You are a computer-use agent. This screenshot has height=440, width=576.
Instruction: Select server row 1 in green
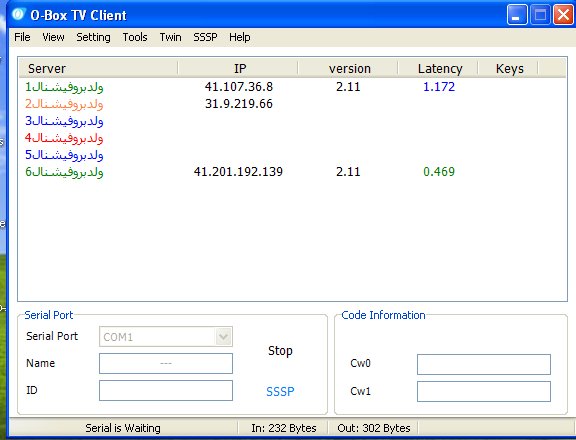64,87
